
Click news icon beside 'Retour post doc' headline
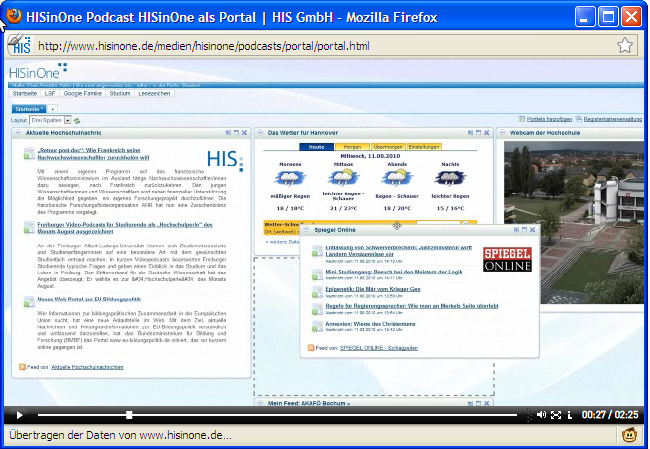29,153
